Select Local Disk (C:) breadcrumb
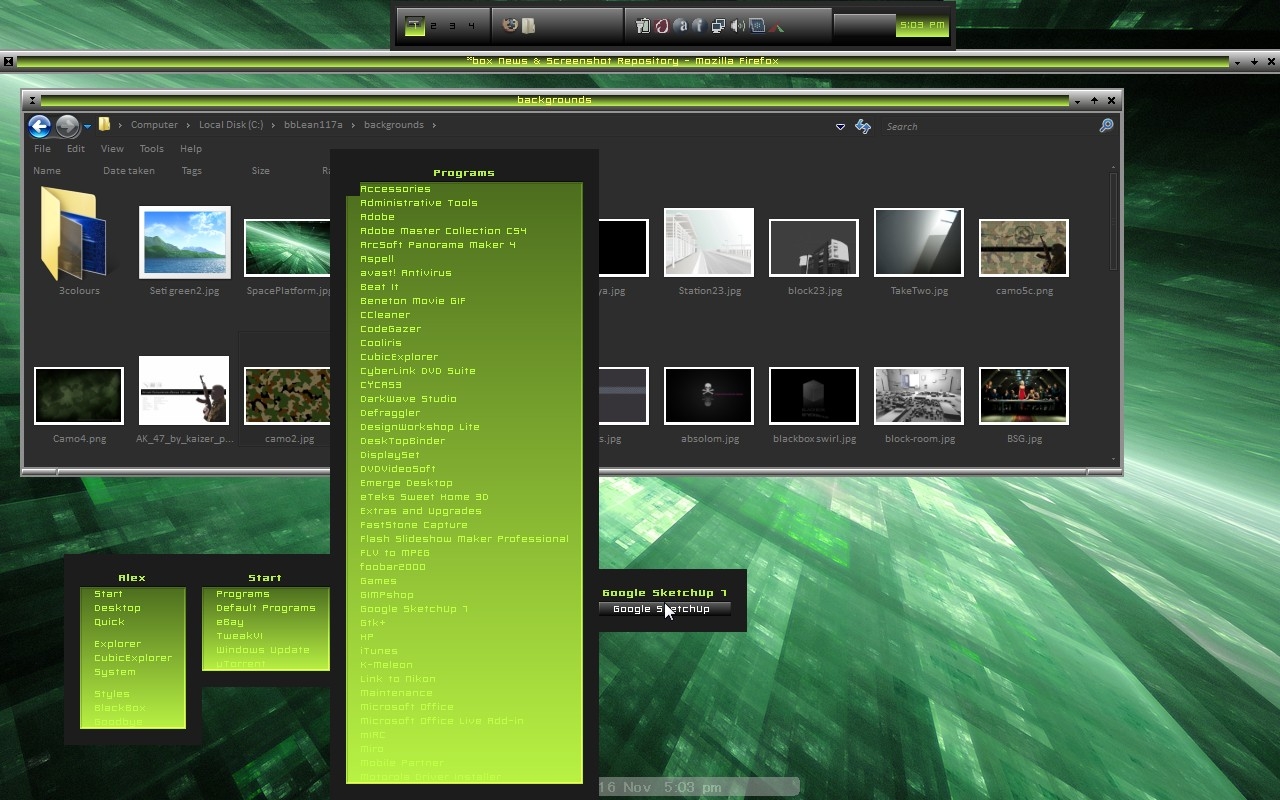1280x800 pixels. coord(231,125)
